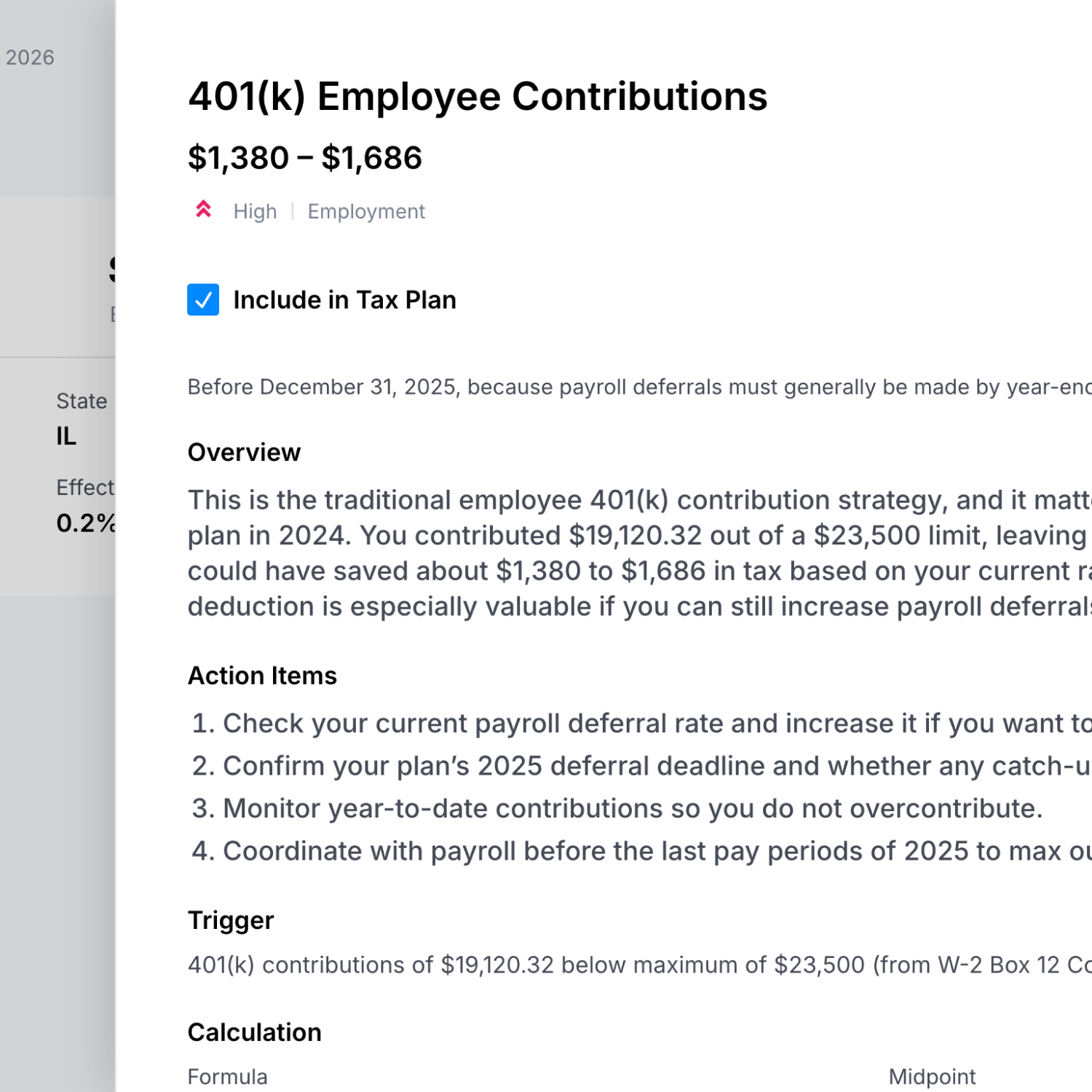Image resolution: width=1092 pixels, height=1092 pixels.
Task: Click the Employment category tag
Action: tap(366, 212)
